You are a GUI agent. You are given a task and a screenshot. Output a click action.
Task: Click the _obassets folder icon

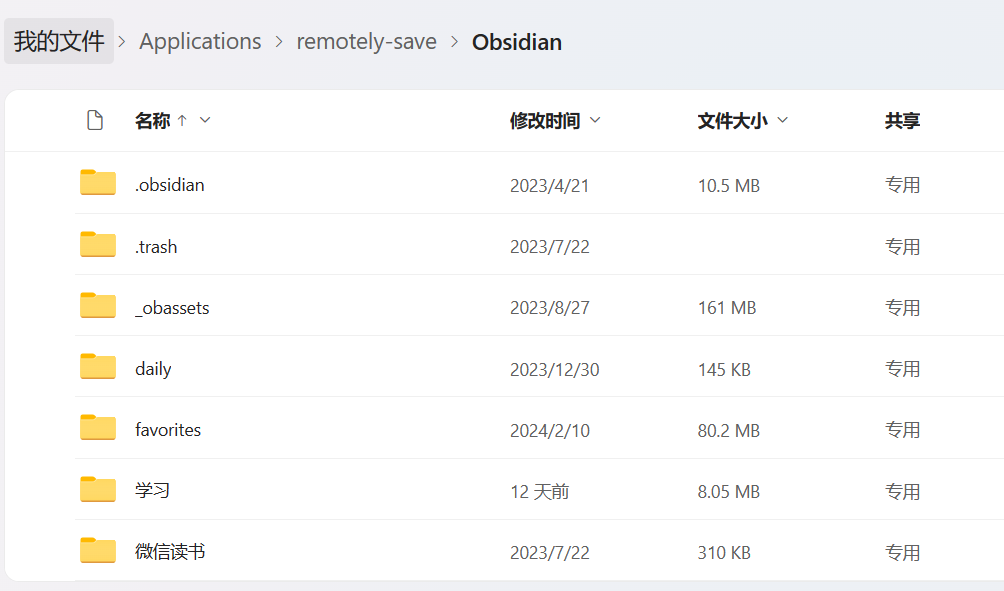pyautogui.click(x=98, y=306)
